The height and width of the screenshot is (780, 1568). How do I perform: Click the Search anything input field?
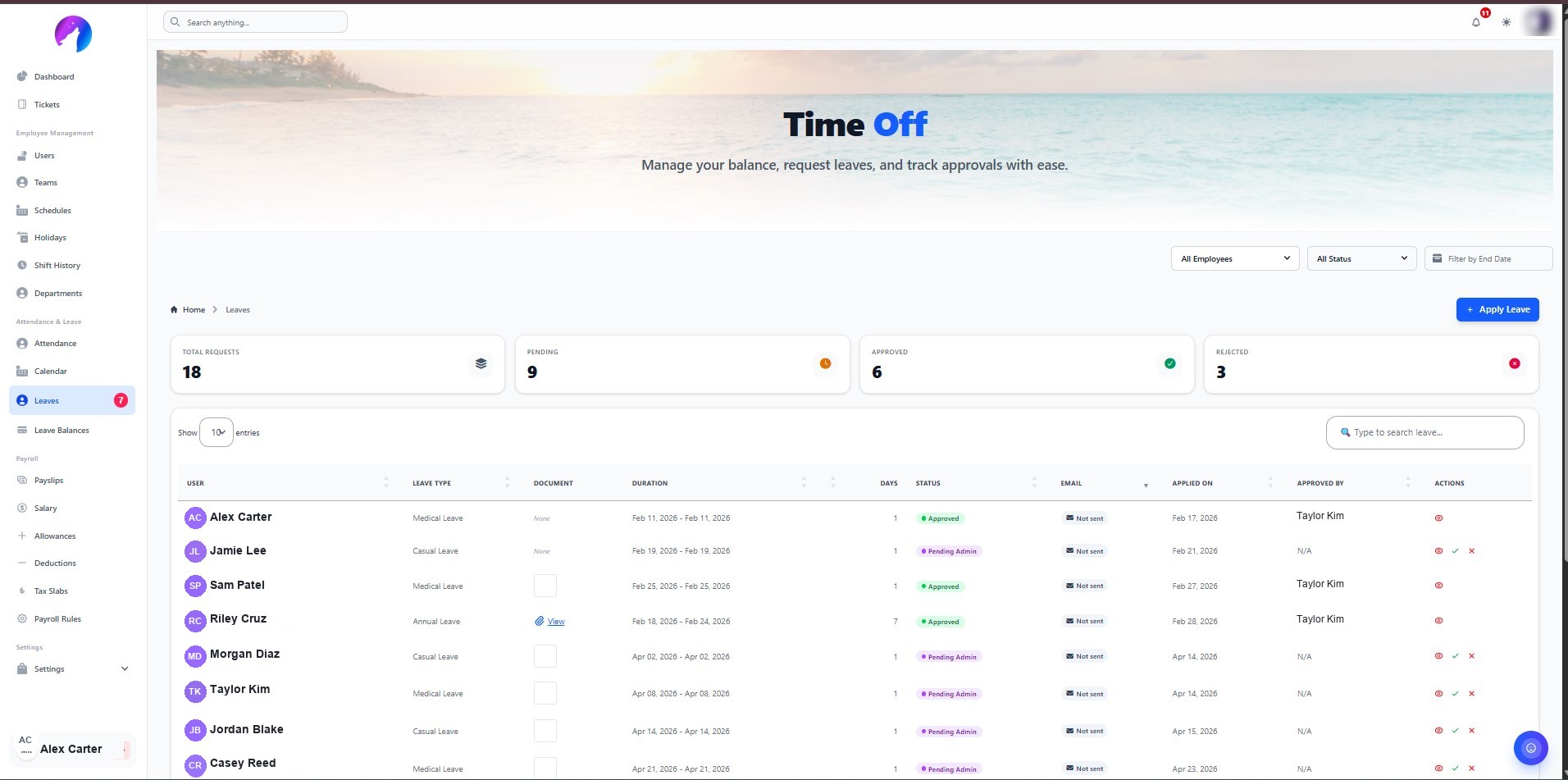255,22
